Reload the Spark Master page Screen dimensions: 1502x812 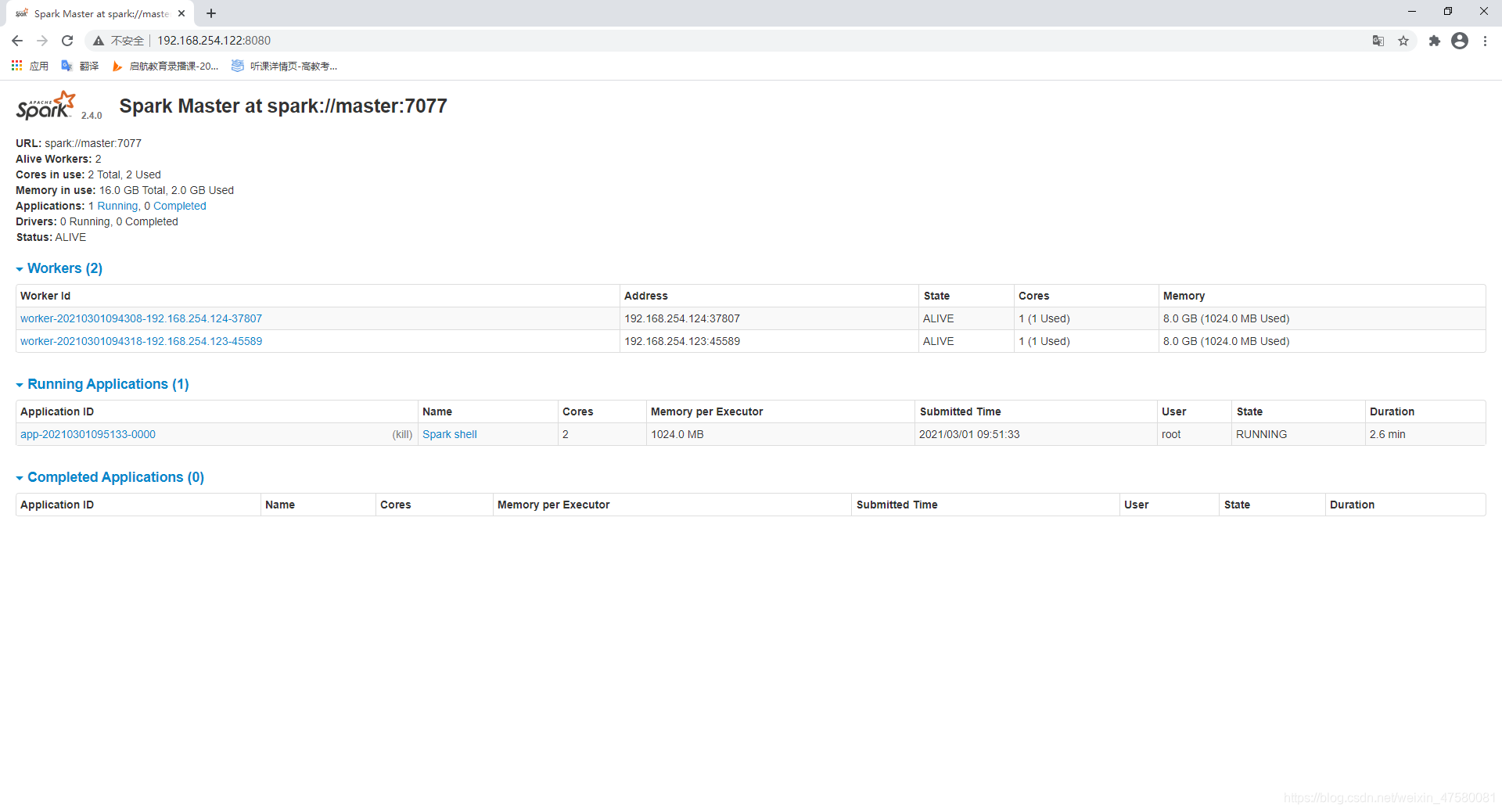pyautogui.click(x=67, y=41)
